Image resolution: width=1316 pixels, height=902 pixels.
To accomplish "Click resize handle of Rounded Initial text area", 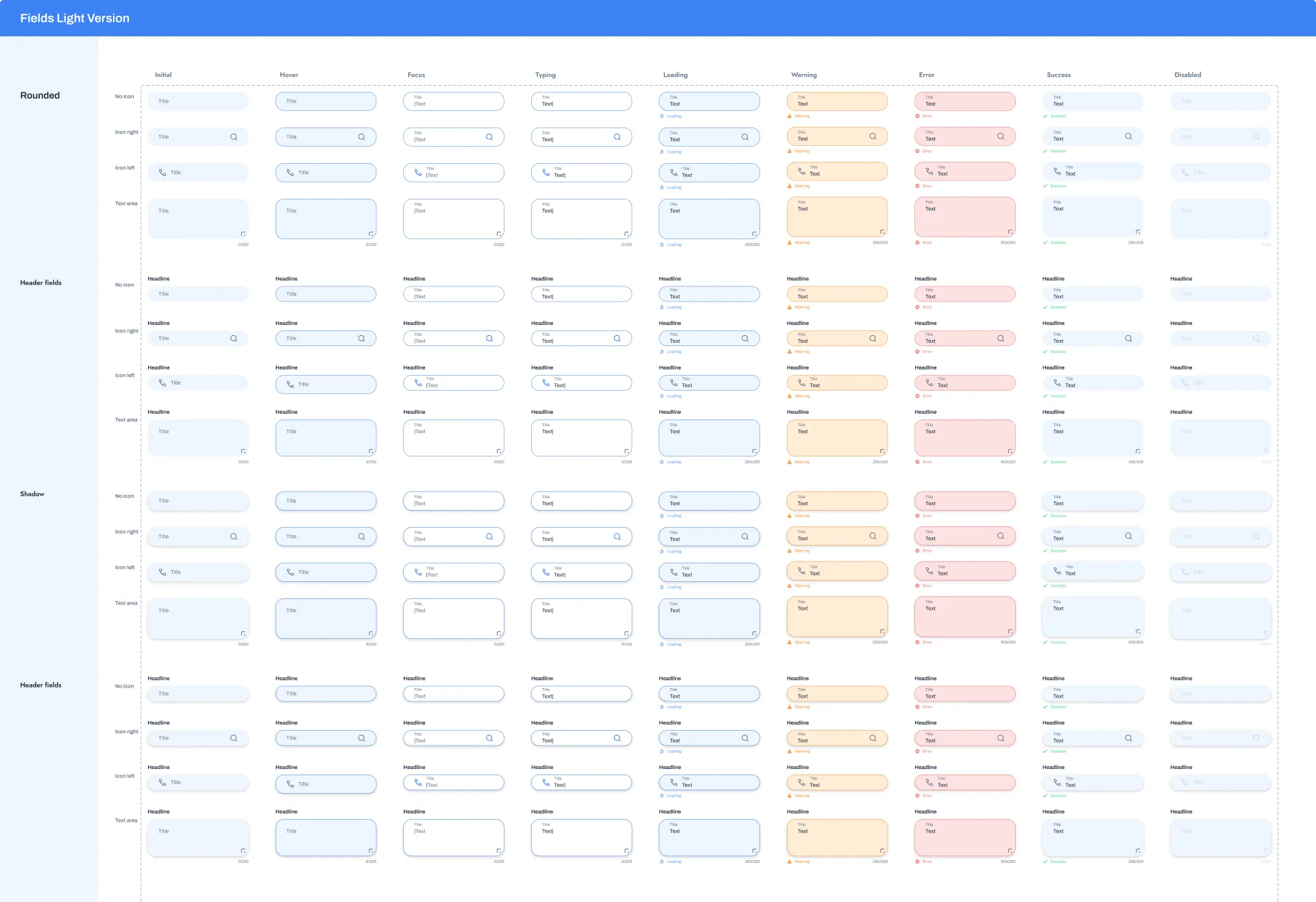I will (x=243, y=234).
